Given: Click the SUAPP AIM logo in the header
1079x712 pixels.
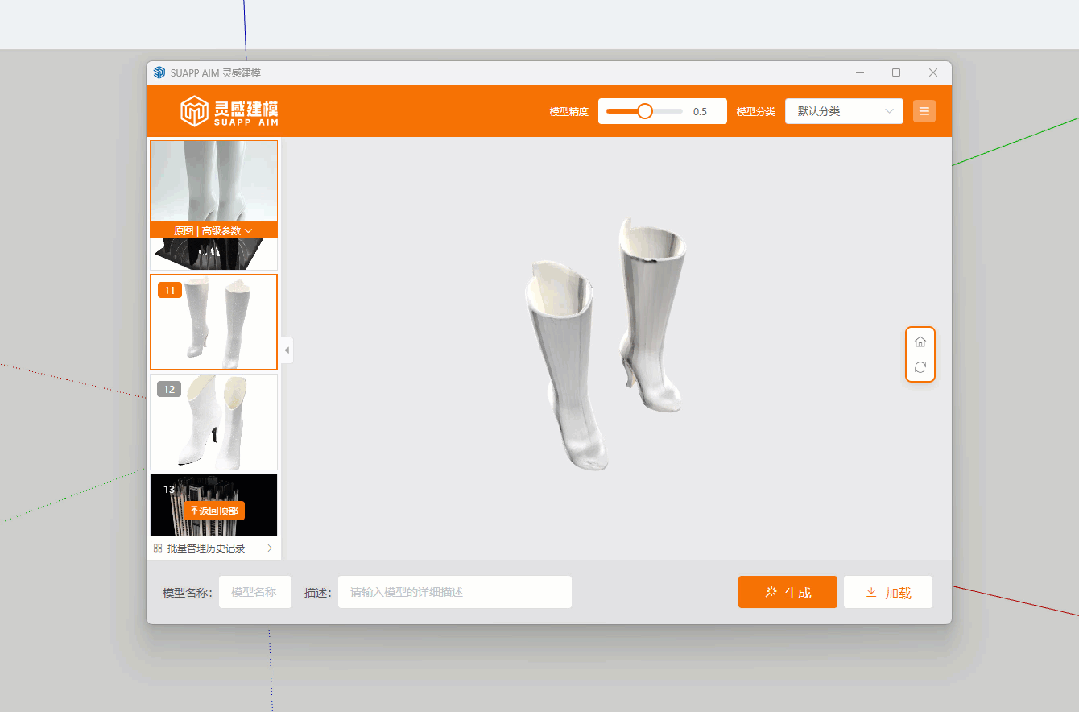Looking at the screenshot, I should [x=229, y=111].
